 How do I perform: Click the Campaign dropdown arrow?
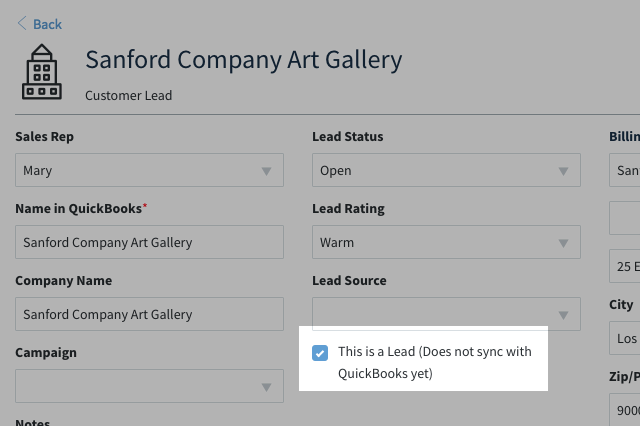pos(267,387)
